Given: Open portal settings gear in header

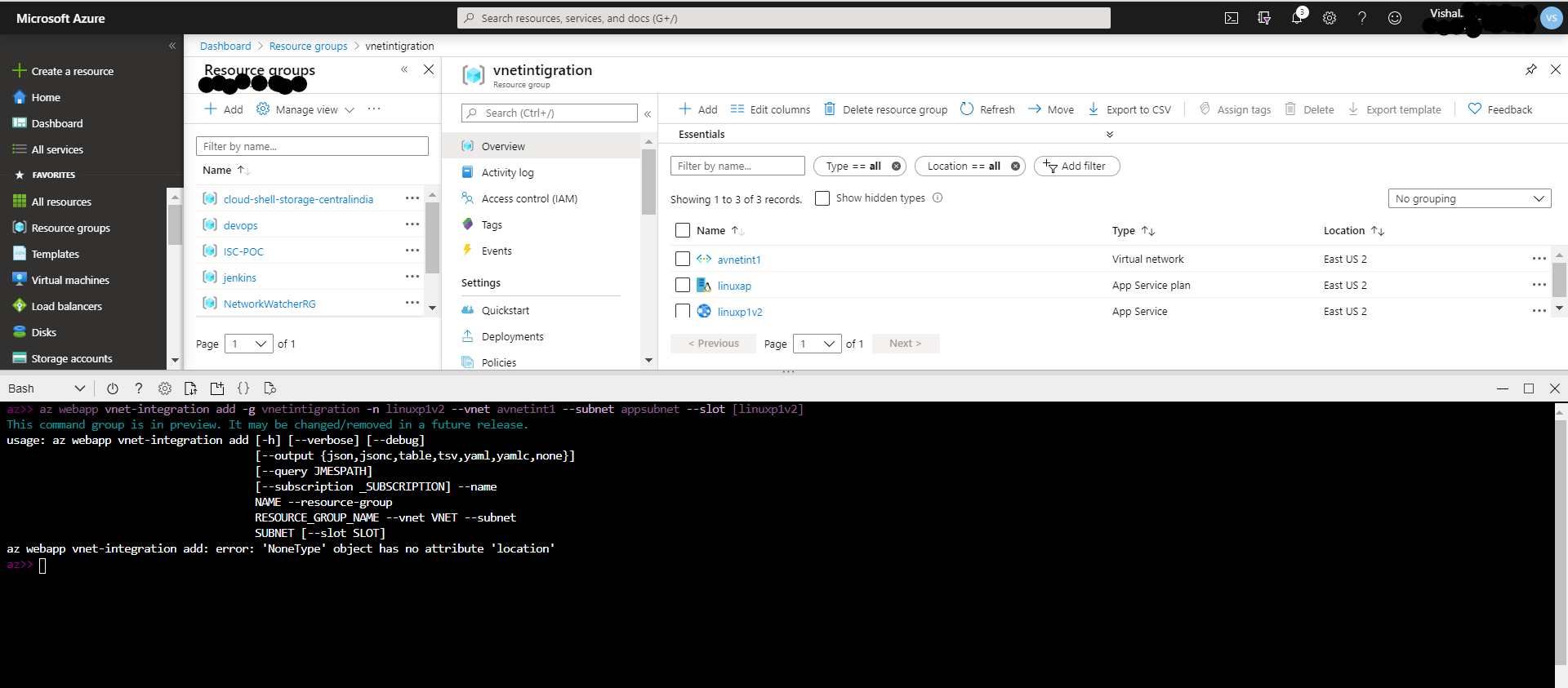Looking at the screenshot, I should (x=1330, y=18).
